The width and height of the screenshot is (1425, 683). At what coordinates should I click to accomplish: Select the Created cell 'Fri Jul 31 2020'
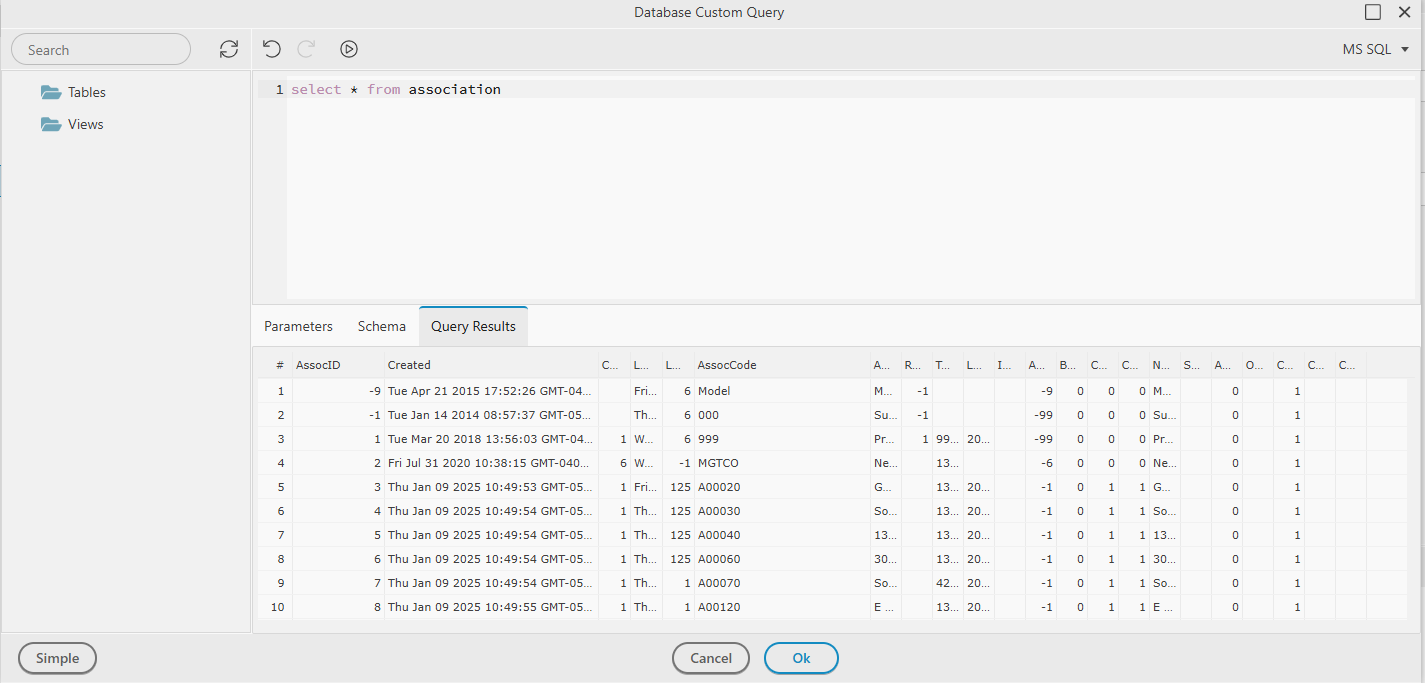pyautogui.click(x=491, y=463)
